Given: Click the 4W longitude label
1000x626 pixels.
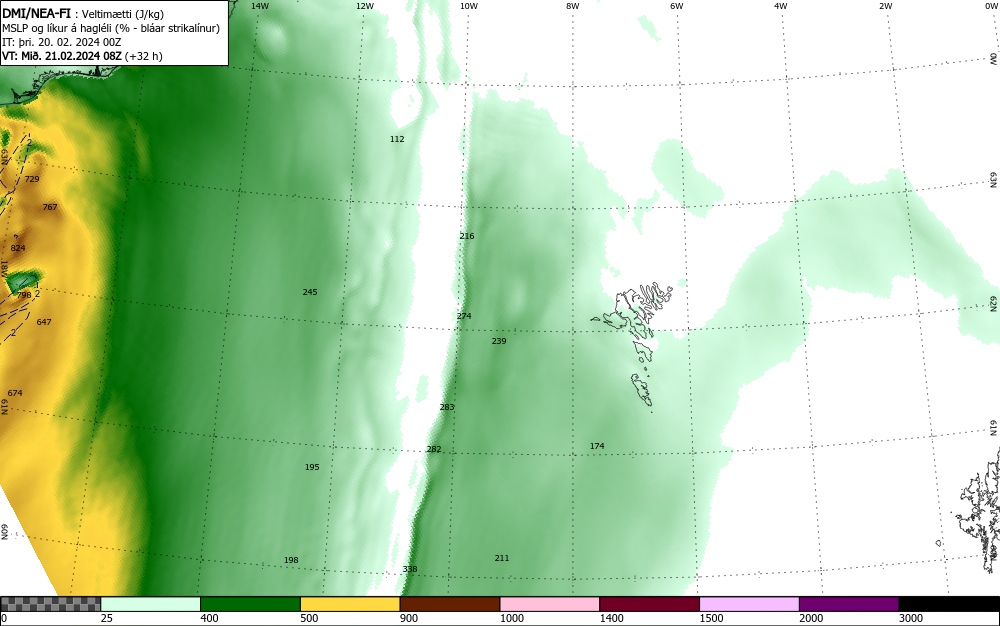Looking at the screenshot, I should click(x=781, y=6).
